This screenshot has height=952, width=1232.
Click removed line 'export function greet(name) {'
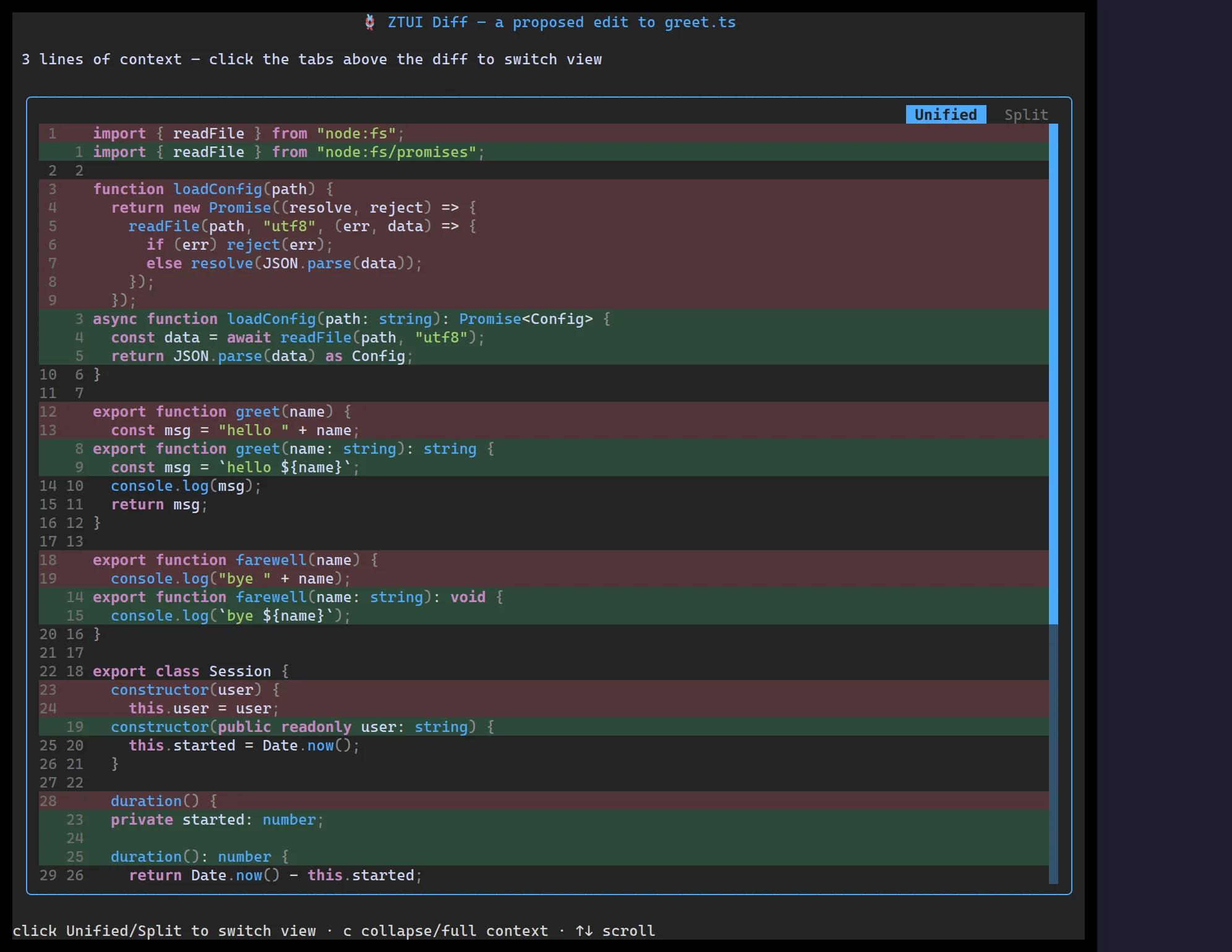[544, 411]
